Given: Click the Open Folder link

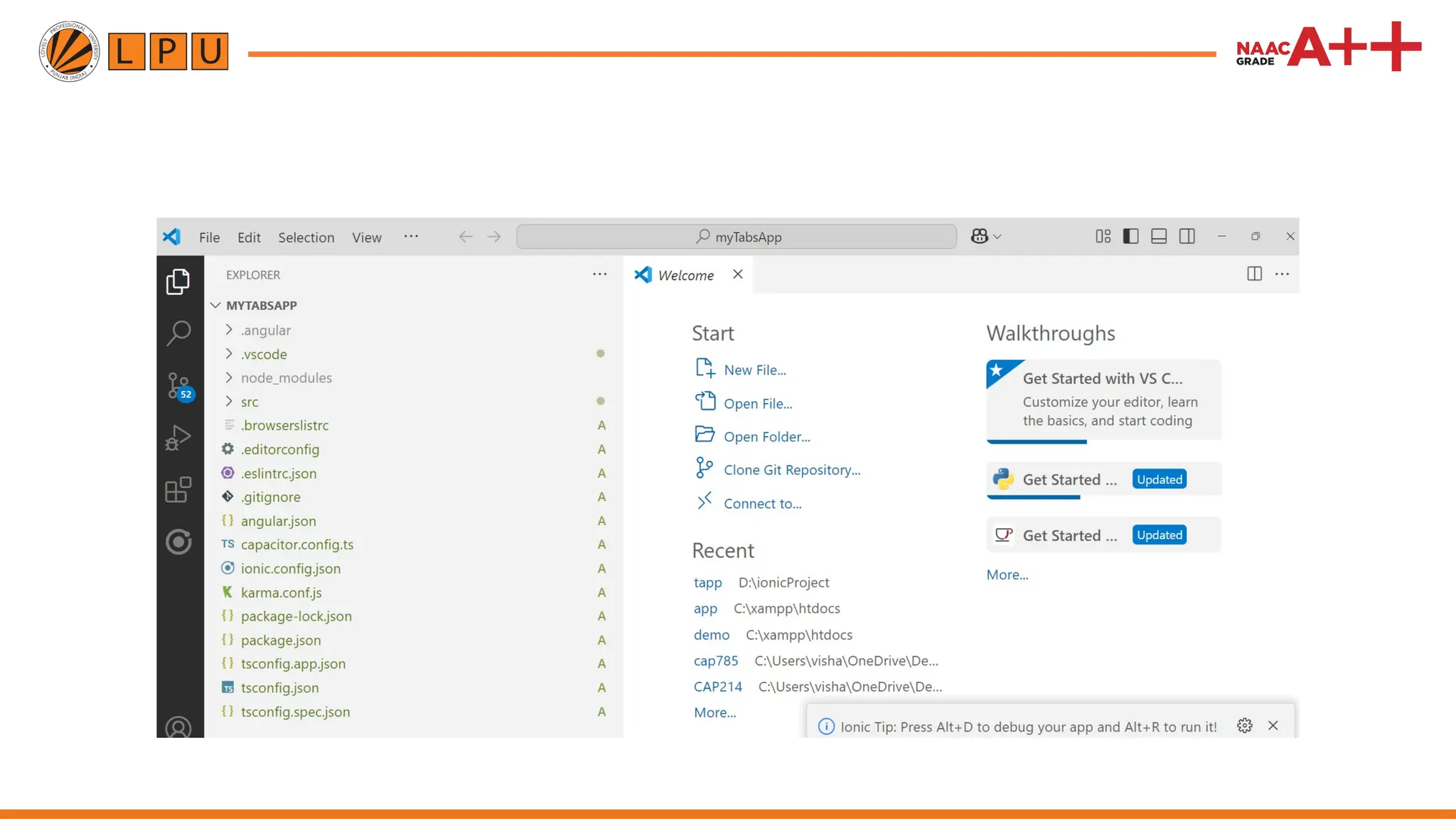Looking at the screenshot, I should click(766, 437).
